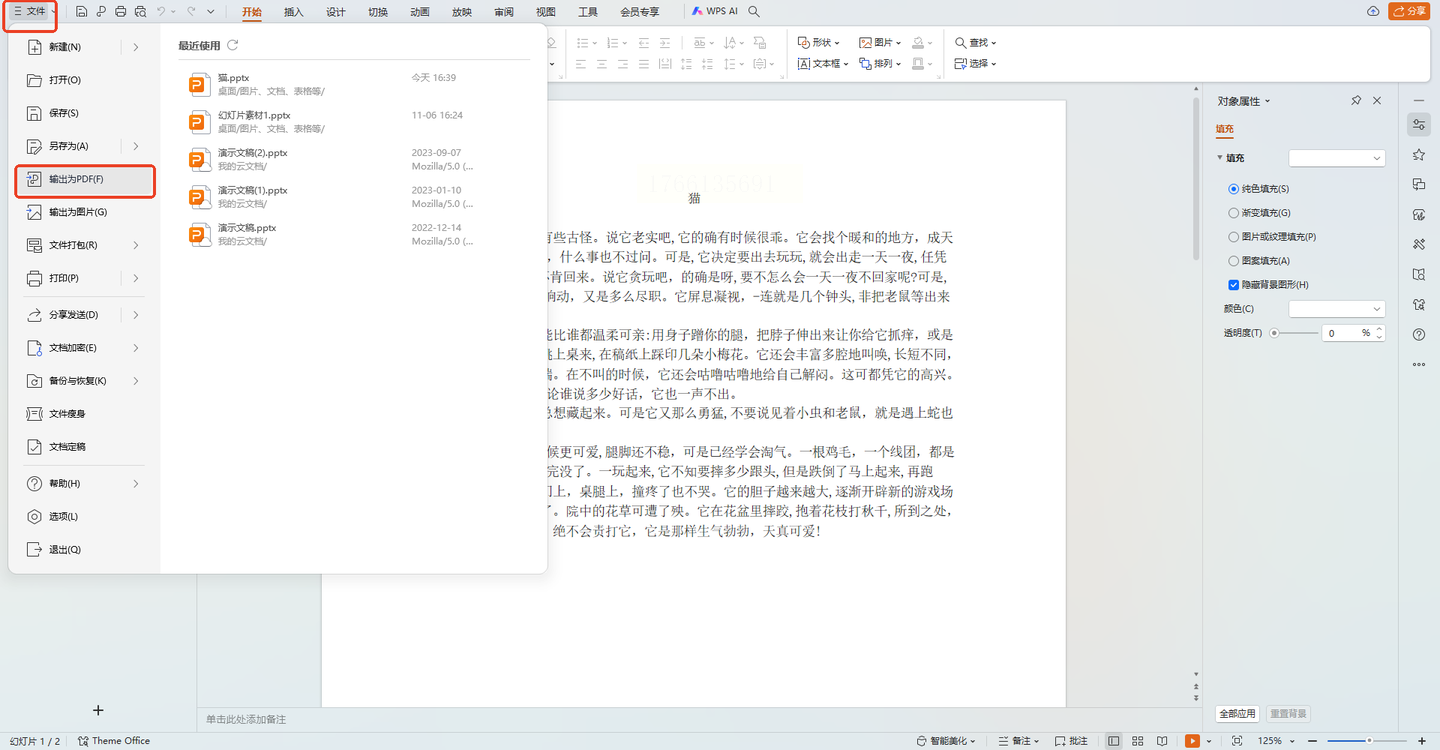Click the Save icon in quick access toolbar
The height and width of the screenshot is (750, 1440).
(x=81, y=11)
